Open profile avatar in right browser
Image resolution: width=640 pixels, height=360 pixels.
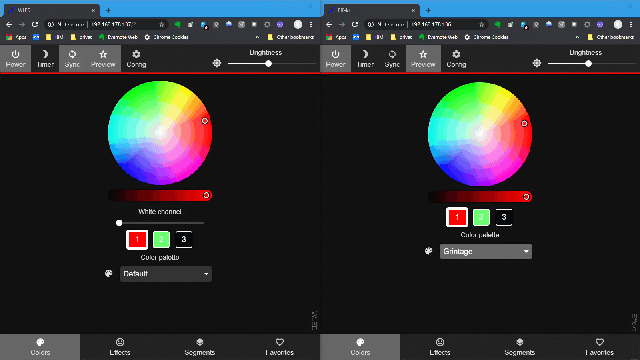coord(618,24)
